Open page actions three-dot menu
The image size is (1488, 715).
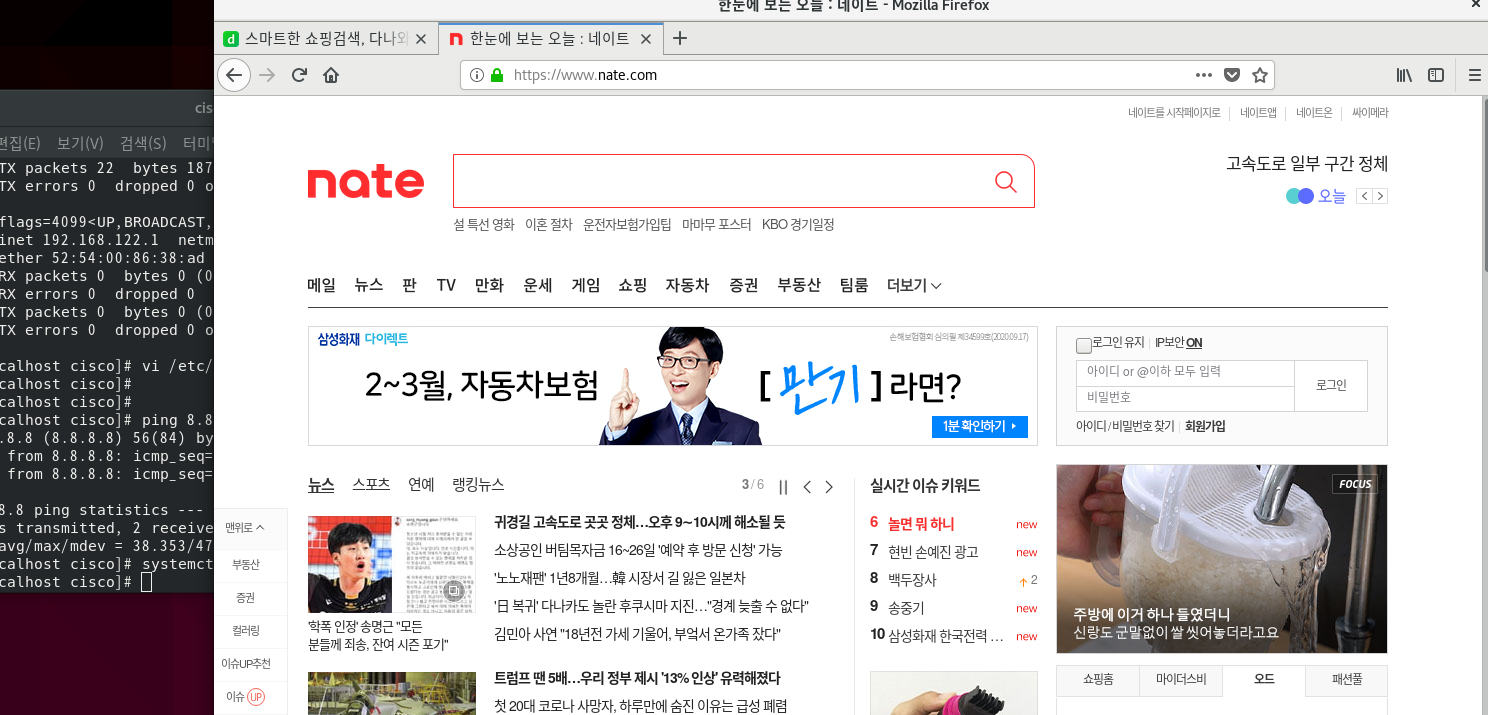tap(1204, 75)
